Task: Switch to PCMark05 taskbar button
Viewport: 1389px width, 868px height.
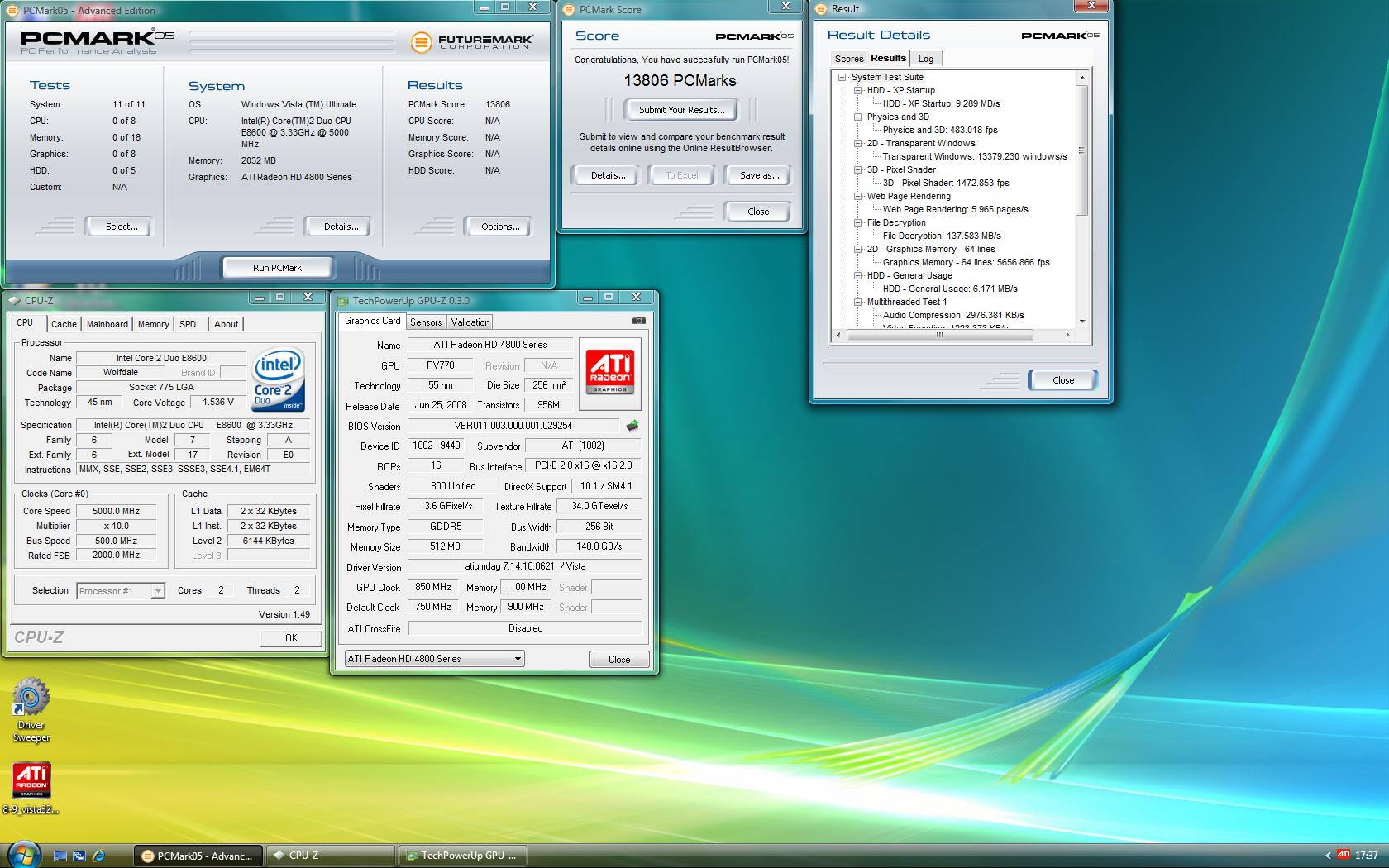Action: [x=198, y=856]
